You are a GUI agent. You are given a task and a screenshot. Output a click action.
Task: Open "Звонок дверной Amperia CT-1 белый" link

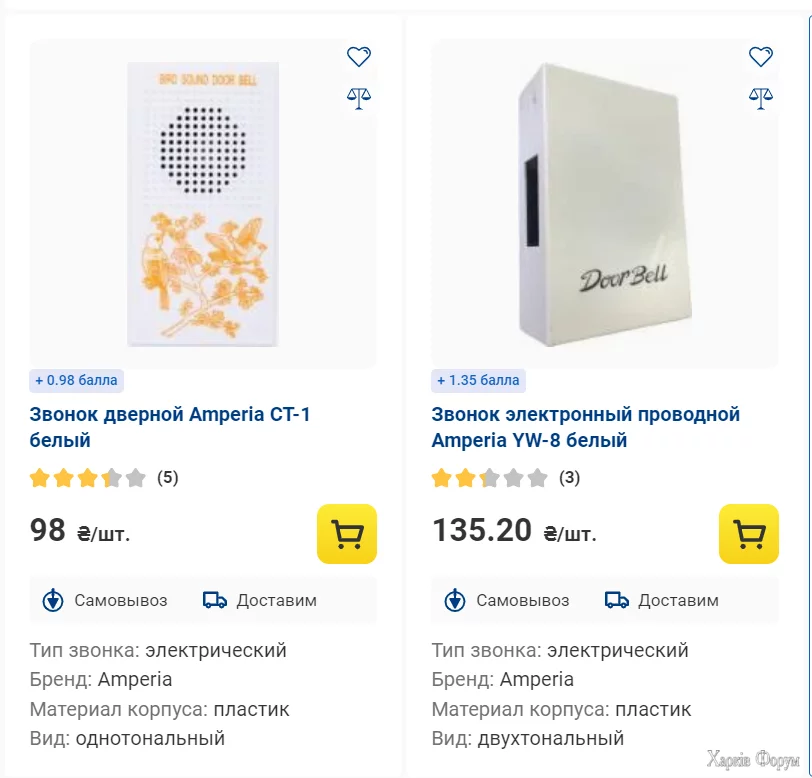170,427
